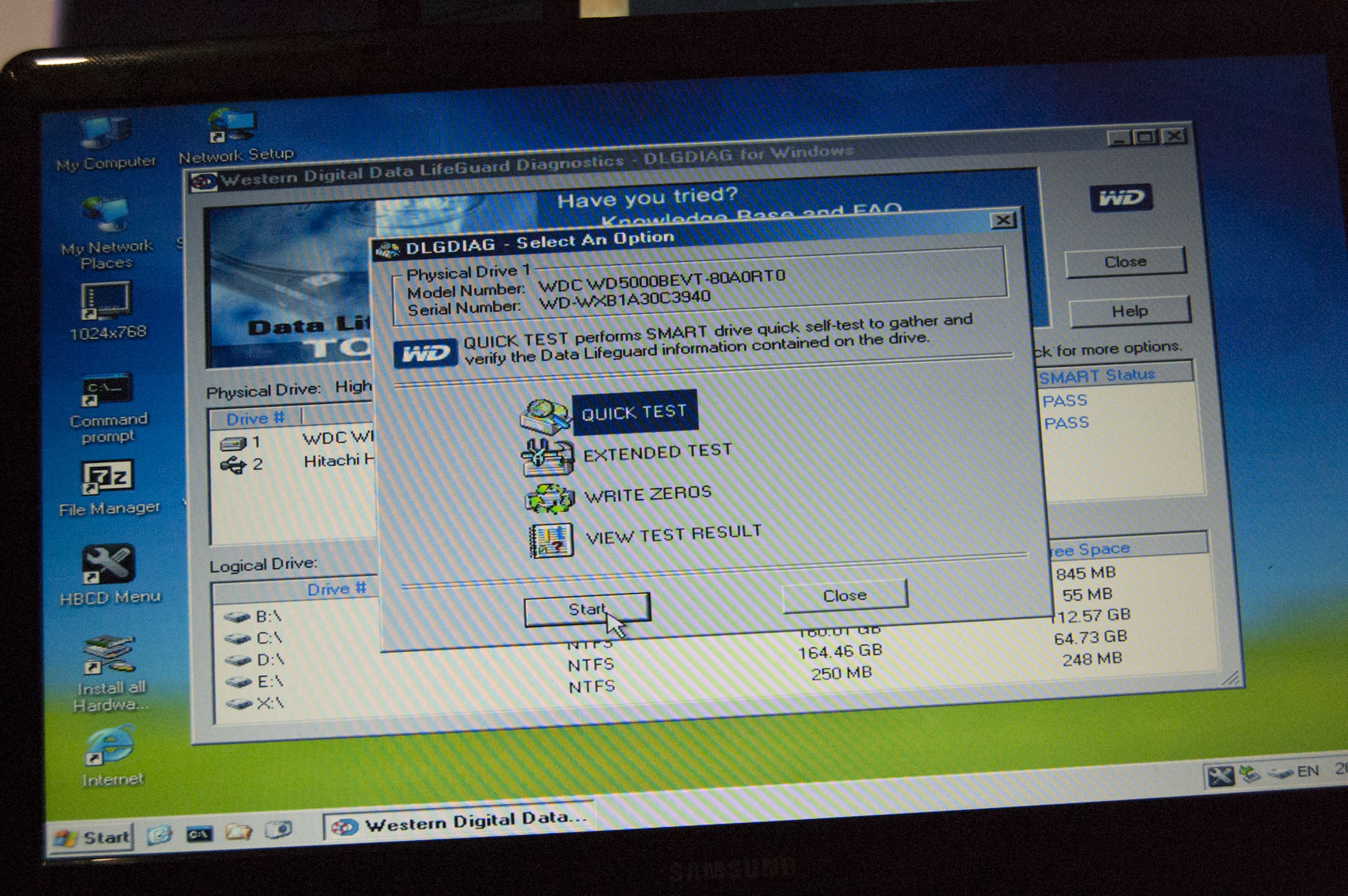
Task: Select the Quick Test magnifier icon
Action: [546, 416]
